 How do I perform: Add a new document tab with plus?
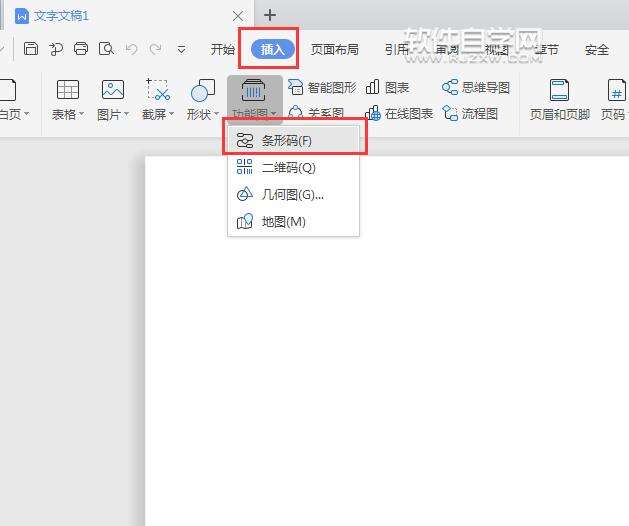[x=270, y=15]
